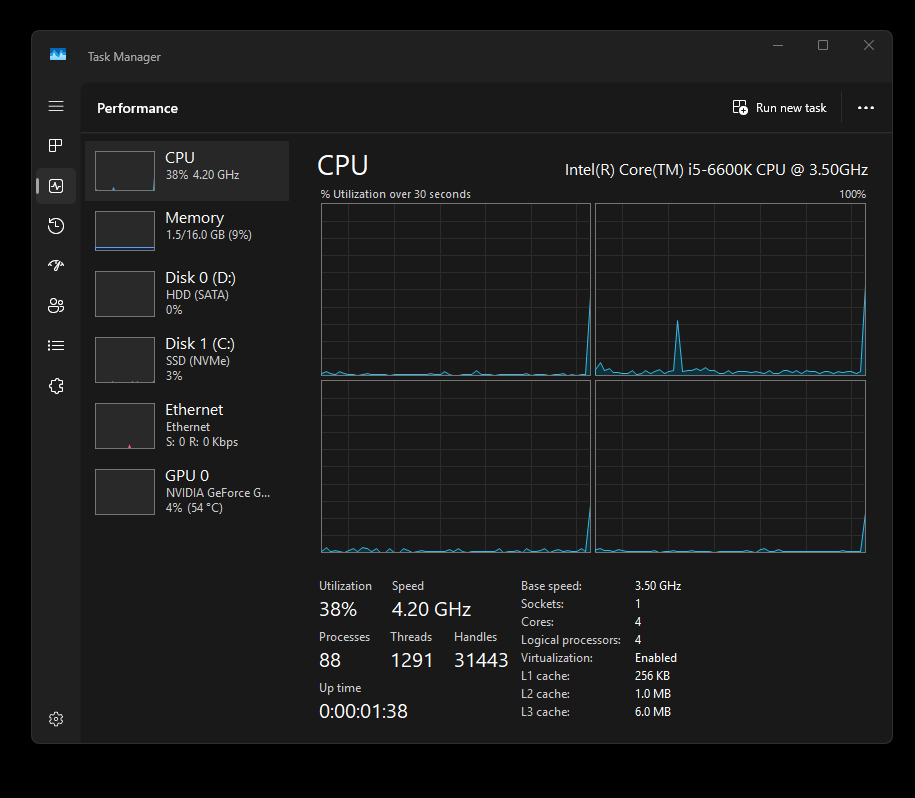The height and width of the screenshot is (798, 915).
Task: Click the handles count 31443
Action: [x=481, y=660]
